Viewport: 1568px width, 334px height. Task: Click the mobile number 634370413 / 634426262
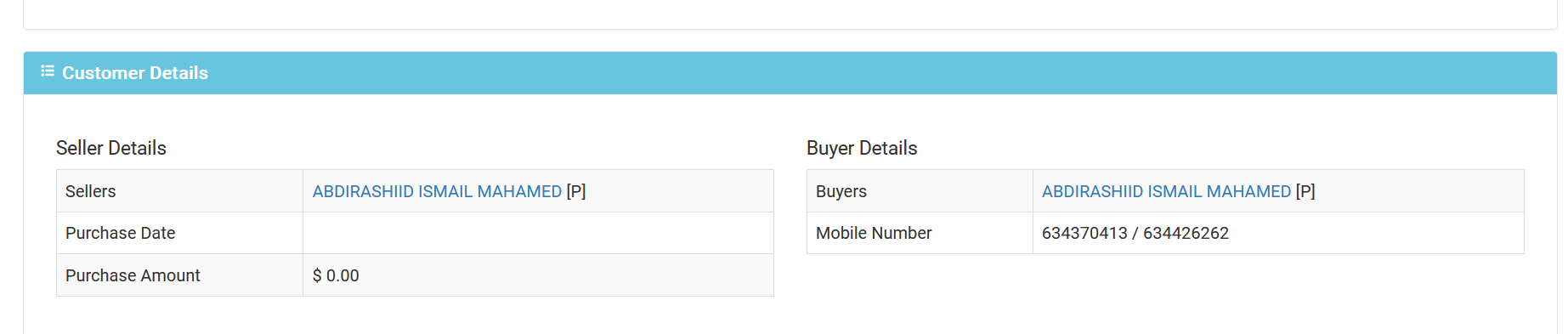tap(1135, 233)
